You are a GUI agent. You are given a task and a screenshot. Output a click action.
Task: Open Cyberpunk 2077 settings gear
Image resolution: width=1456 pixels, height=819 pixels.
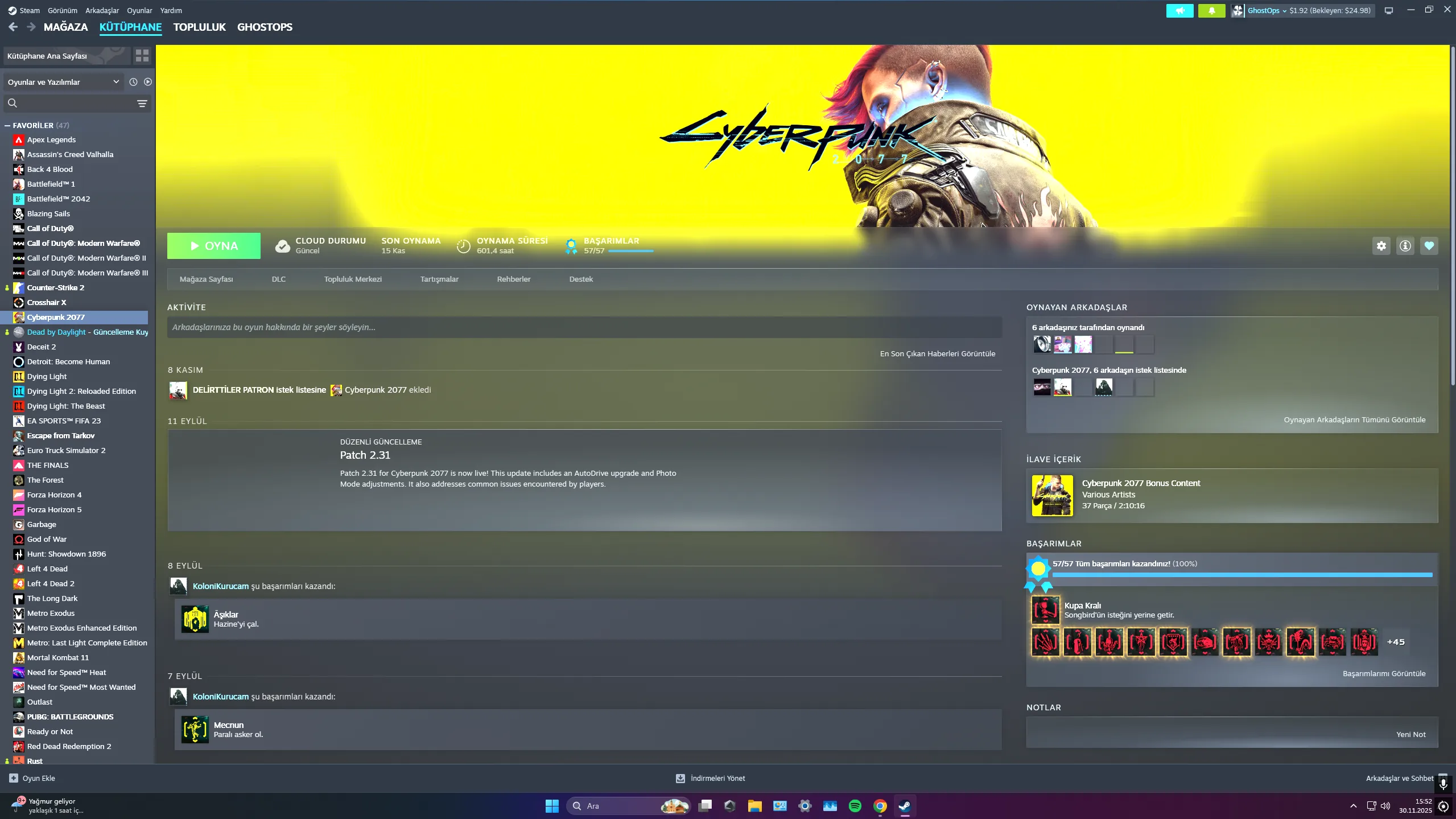click(x=1381, y=246)
